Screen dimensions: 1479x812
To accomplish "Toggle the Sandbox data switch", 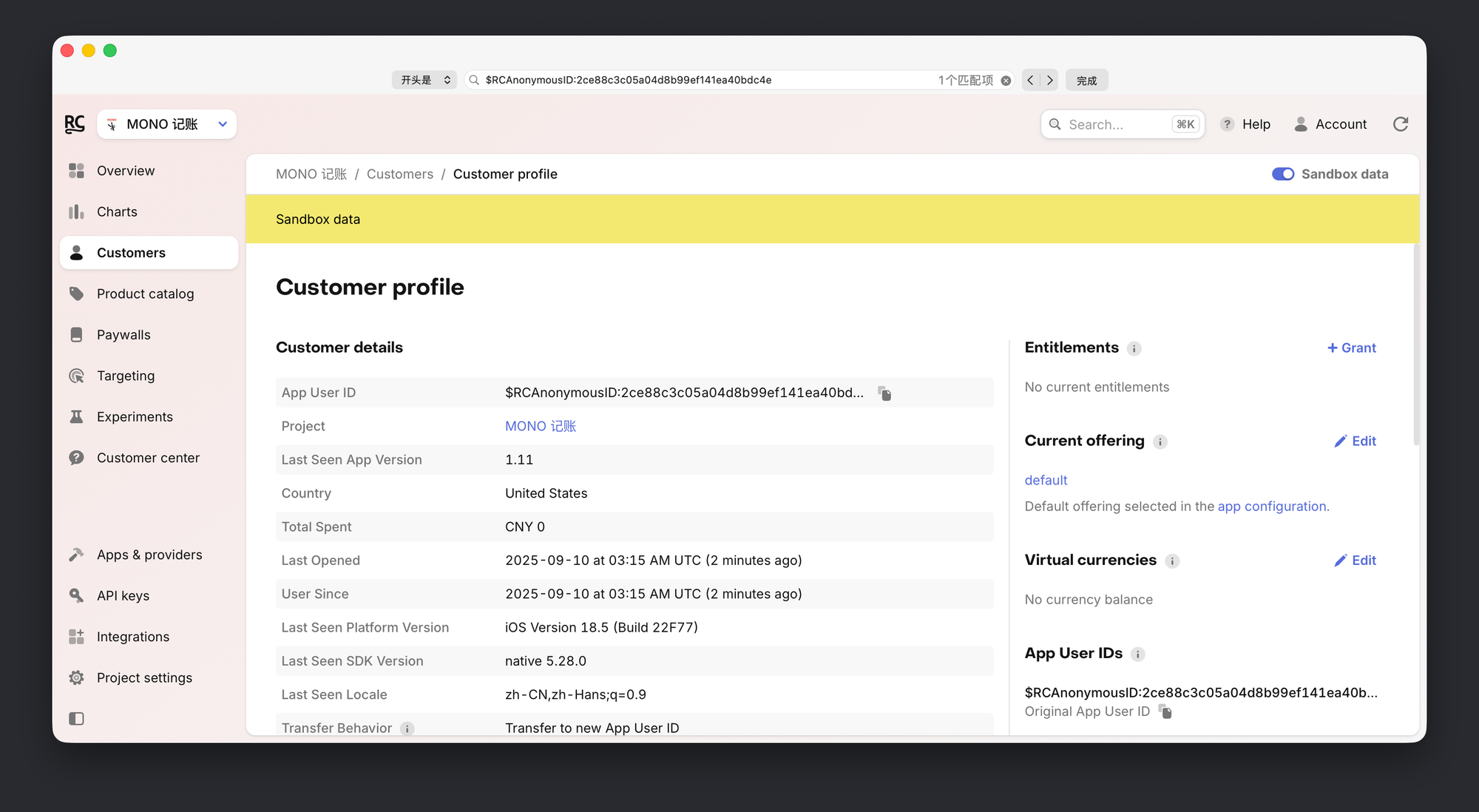I will pos(1282,175).
